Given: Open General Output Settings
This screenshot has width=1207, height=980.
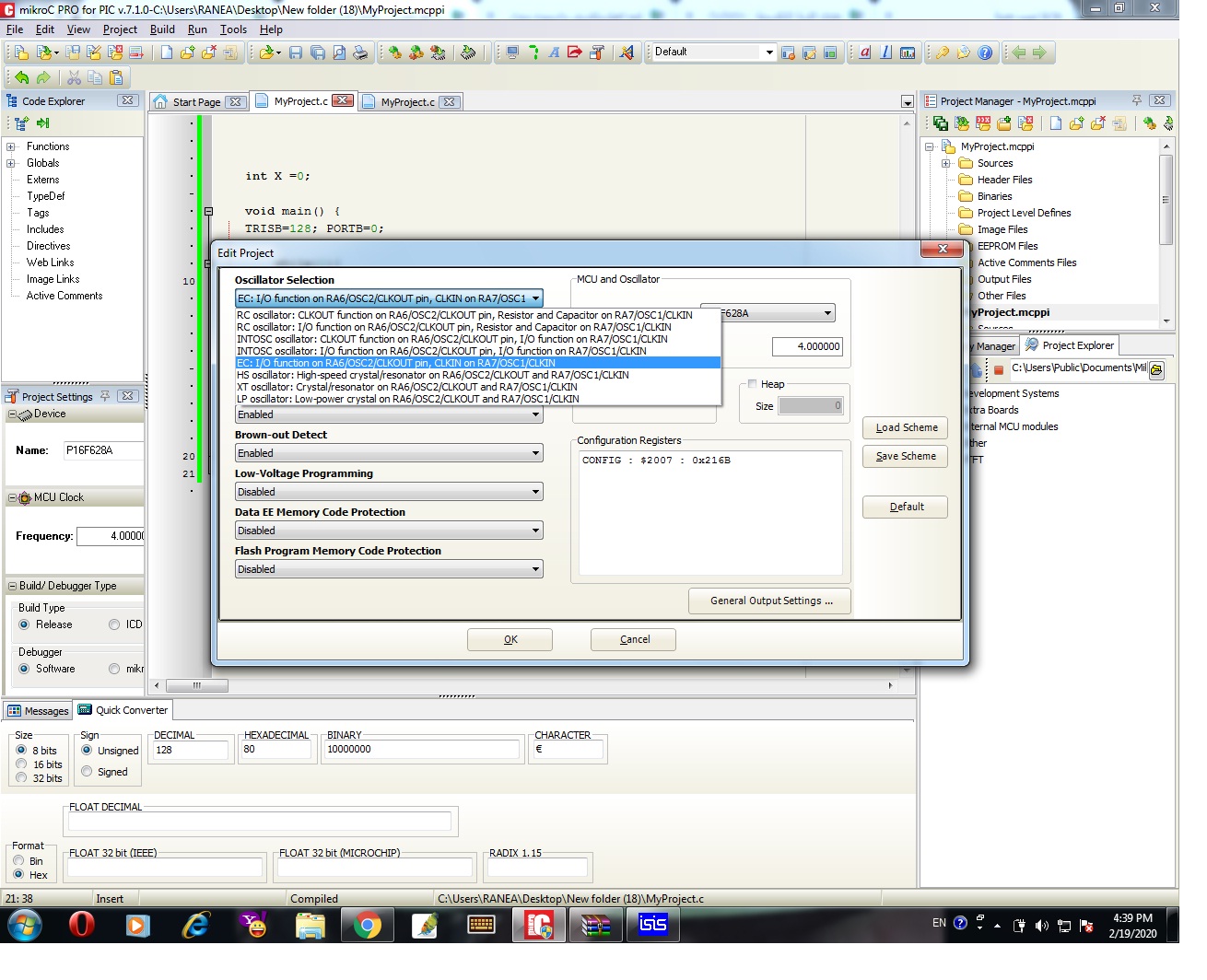Looking at the screenshot, I should click(x=770, y=601).
